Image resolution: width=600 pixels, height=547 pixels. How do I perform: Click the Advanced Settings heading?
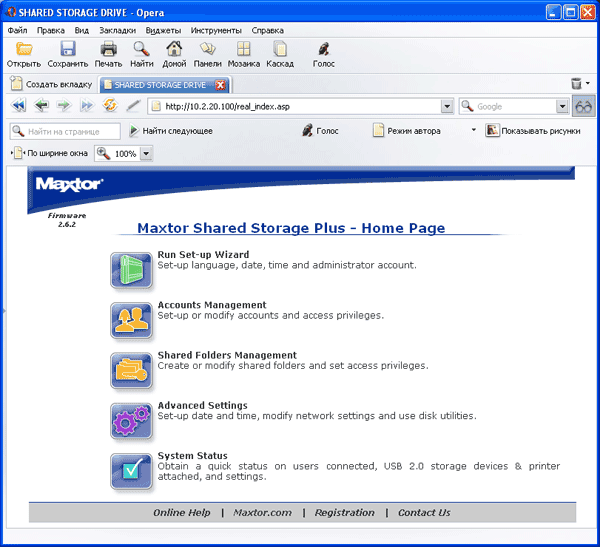tap(202, 405)
